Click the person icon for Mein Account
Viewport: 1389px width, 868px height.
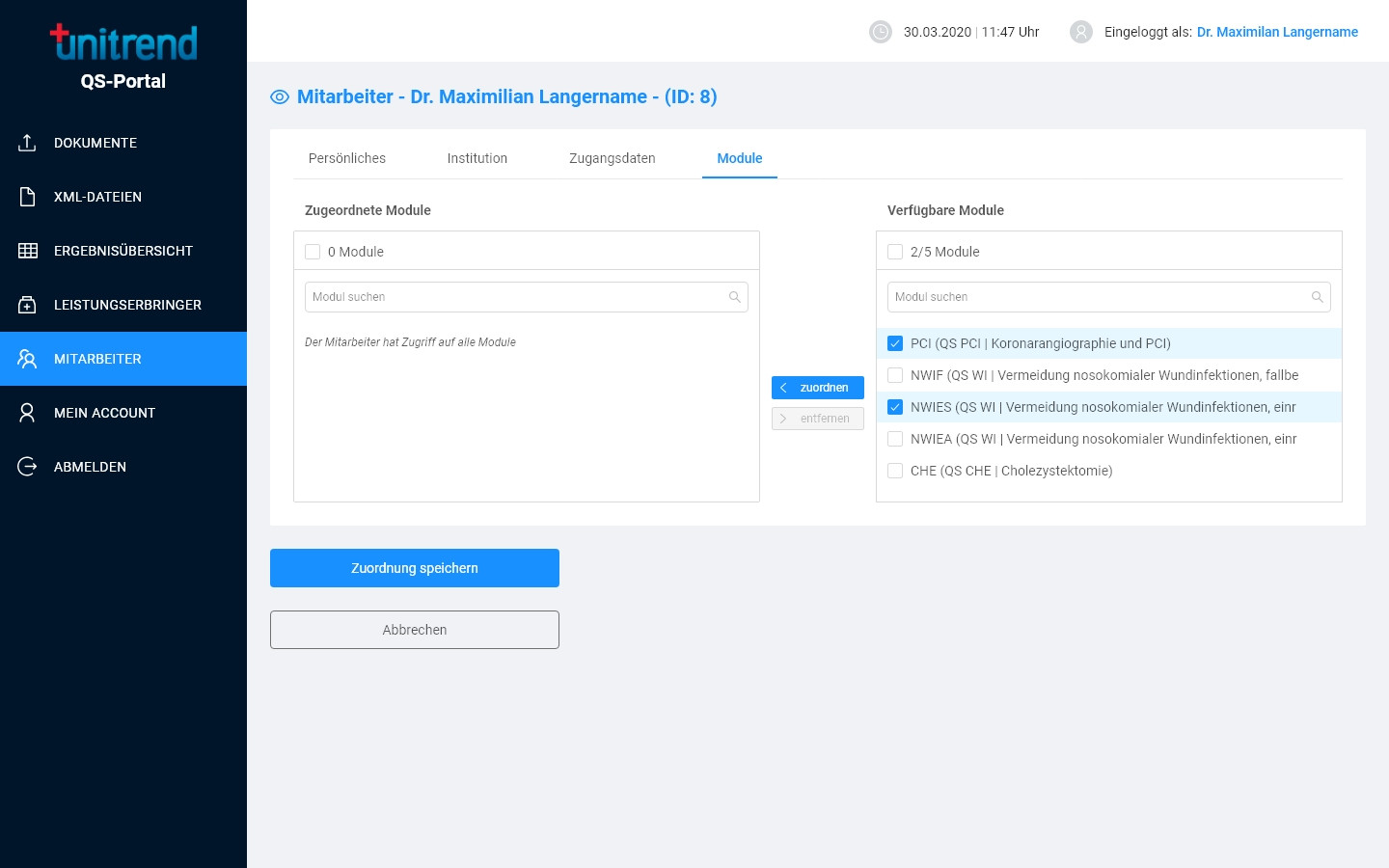click(x=27, y=413)
